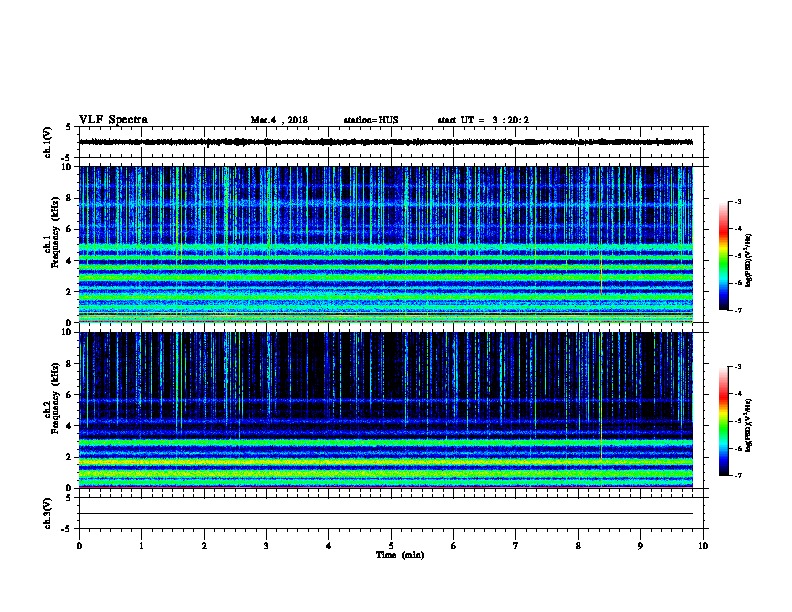Viewport: 792px width, 612px height.
Task: Click the "-3" label on ch.2 colorbar
Action: 737,367
